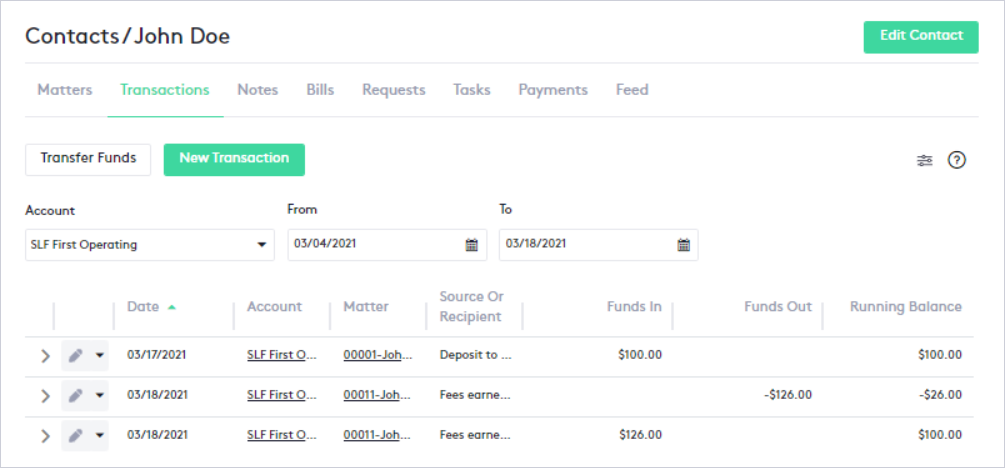Expand the last $126.00 Funds In row
This screenshot has width=1005, height=468.
(44, 435)
